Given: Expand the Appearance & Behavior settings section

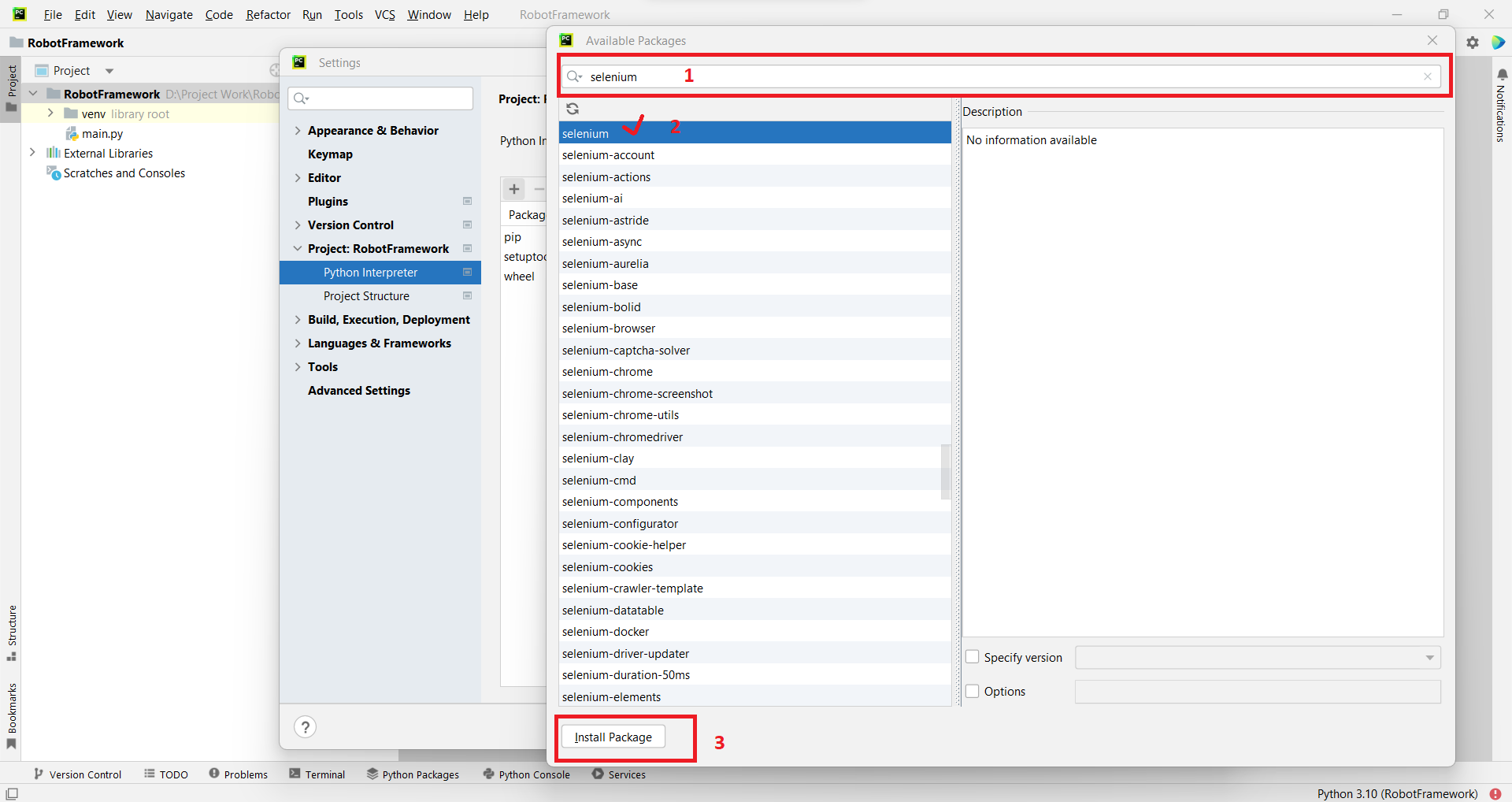Looking at the screenshot, I should (x=298, y=130).
